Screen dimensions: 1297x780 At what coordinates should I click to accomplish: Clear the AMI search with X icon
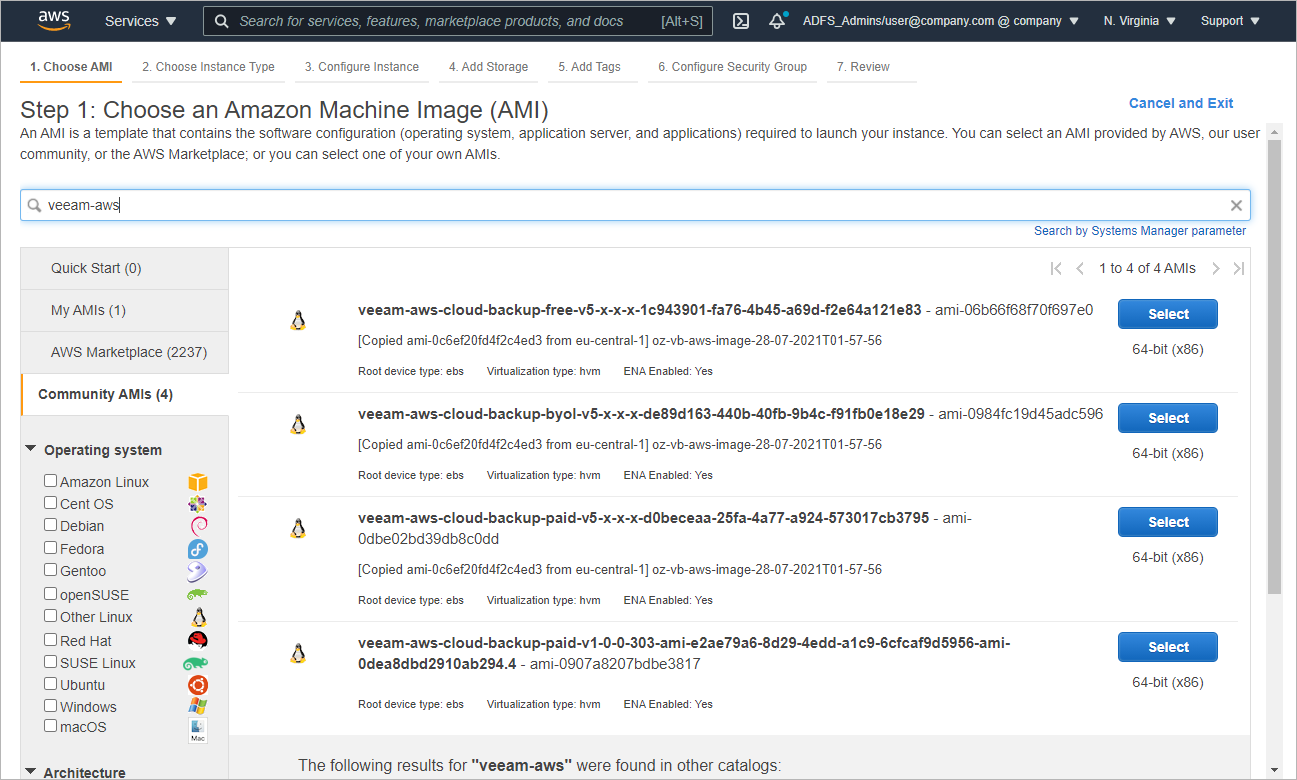pyautogui.click(x=1236, y=205)
